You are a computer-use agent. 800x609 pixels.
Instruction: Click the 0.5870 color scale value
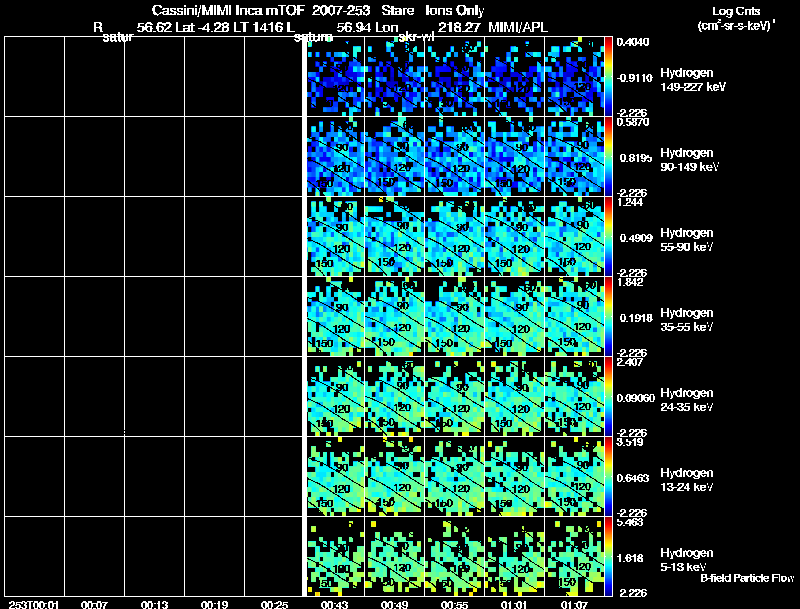tap(633, 122)
